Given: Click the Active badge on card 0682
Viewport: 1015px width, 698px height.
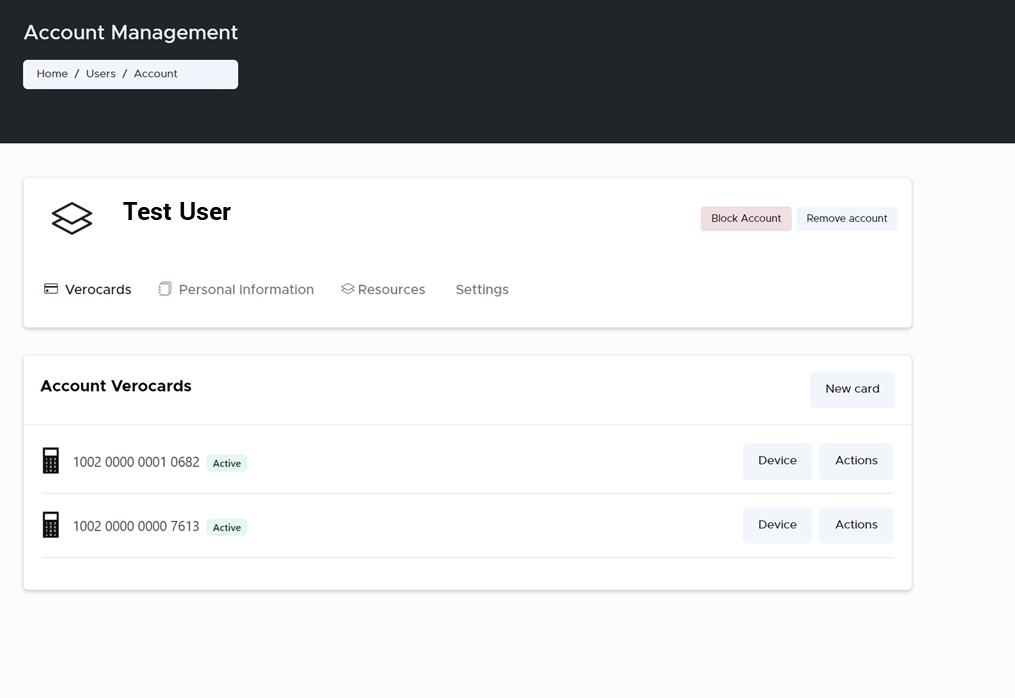Looking at the screenshot, I should (227, 464).
